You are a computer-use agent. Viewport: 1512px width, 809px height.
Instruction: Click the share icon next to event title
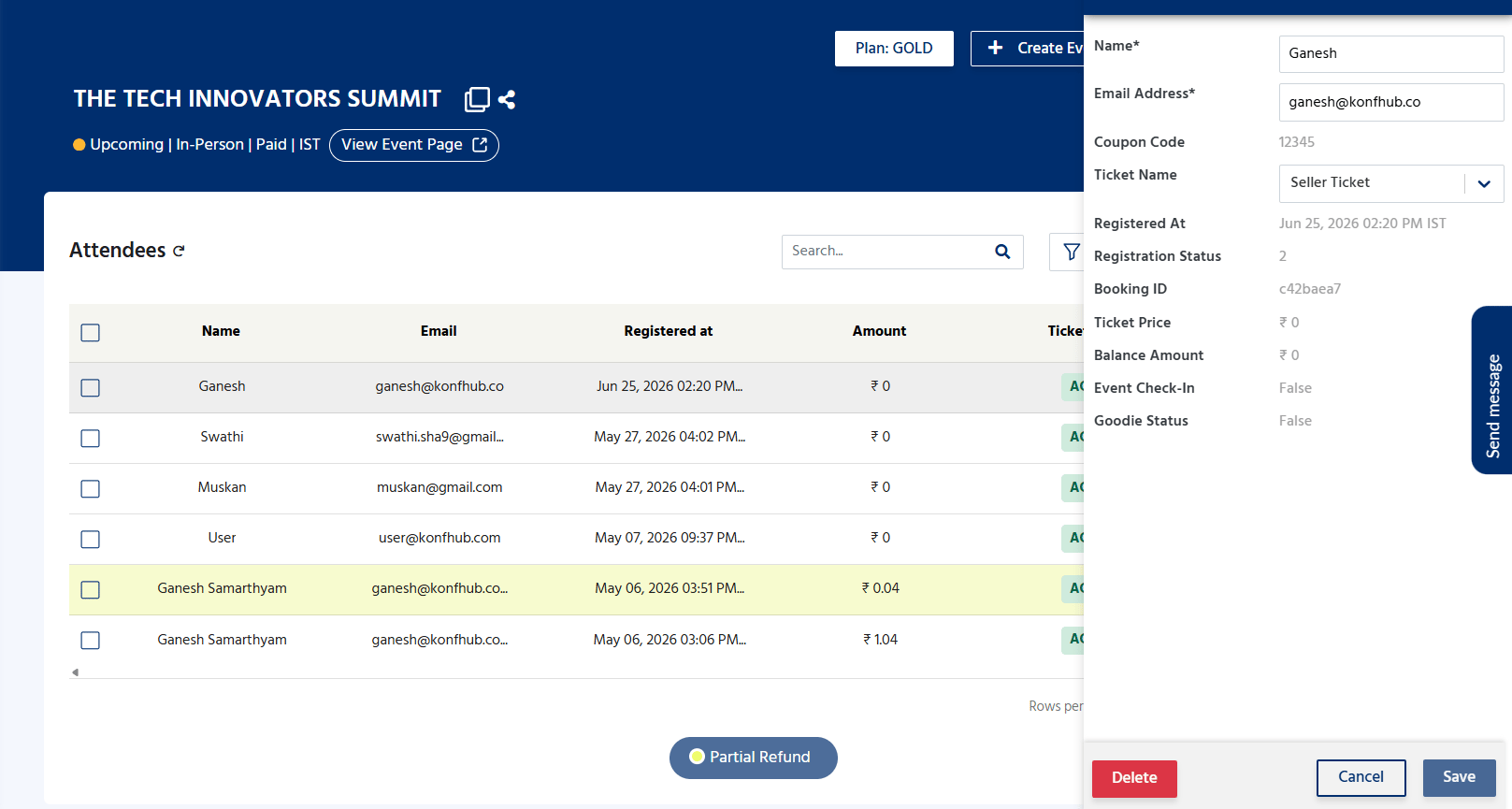(507, 99)
